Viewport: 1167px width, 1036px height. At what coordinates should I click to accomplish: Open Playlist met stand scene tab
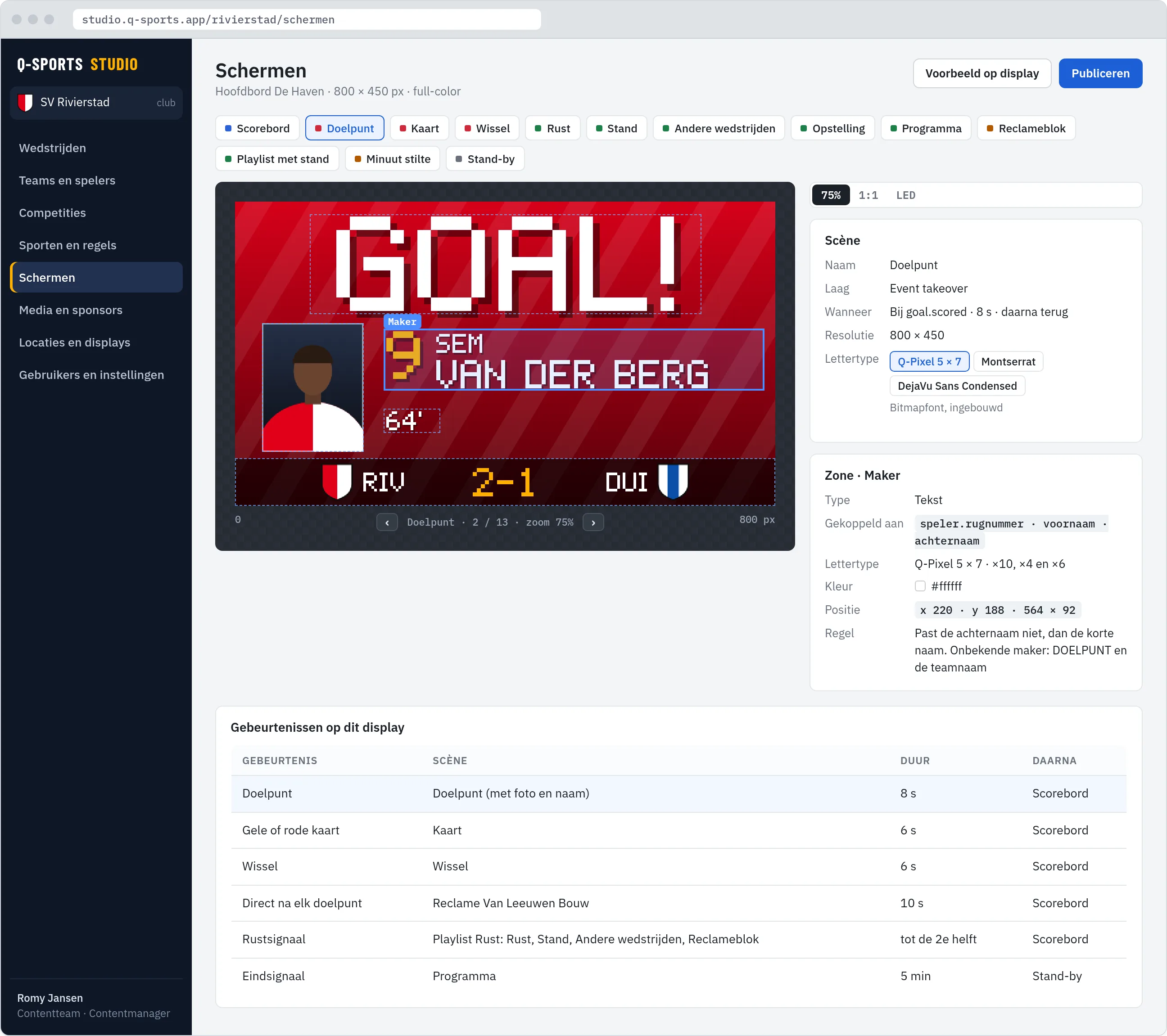pyautogui.click(x=277, y=159)
